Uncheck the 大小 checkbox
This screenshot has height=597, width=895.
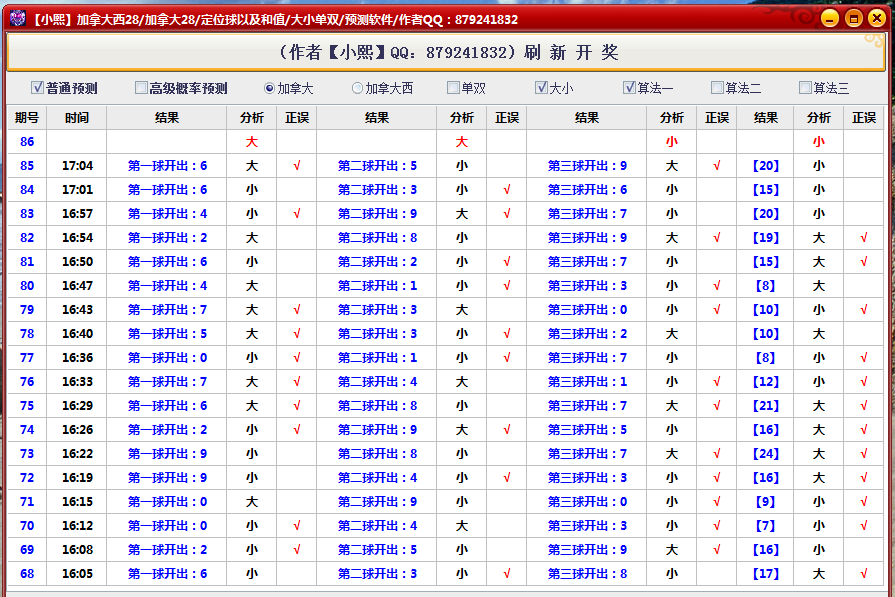click(x=541, y=88)
